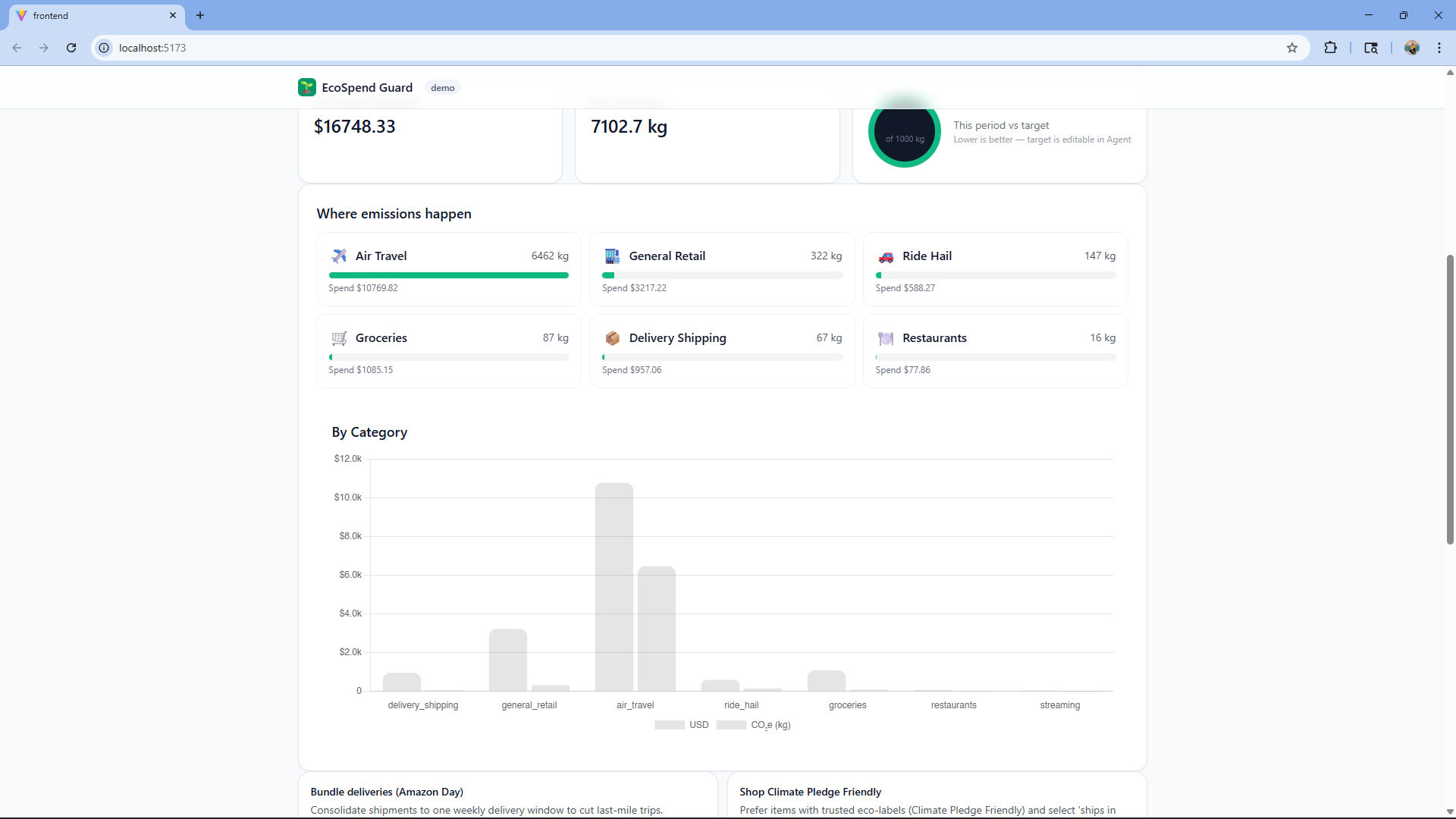The width and height of the screenshot is (1456, 819).
Task: Open a new browser tab
Action: (x=200, y=15)
